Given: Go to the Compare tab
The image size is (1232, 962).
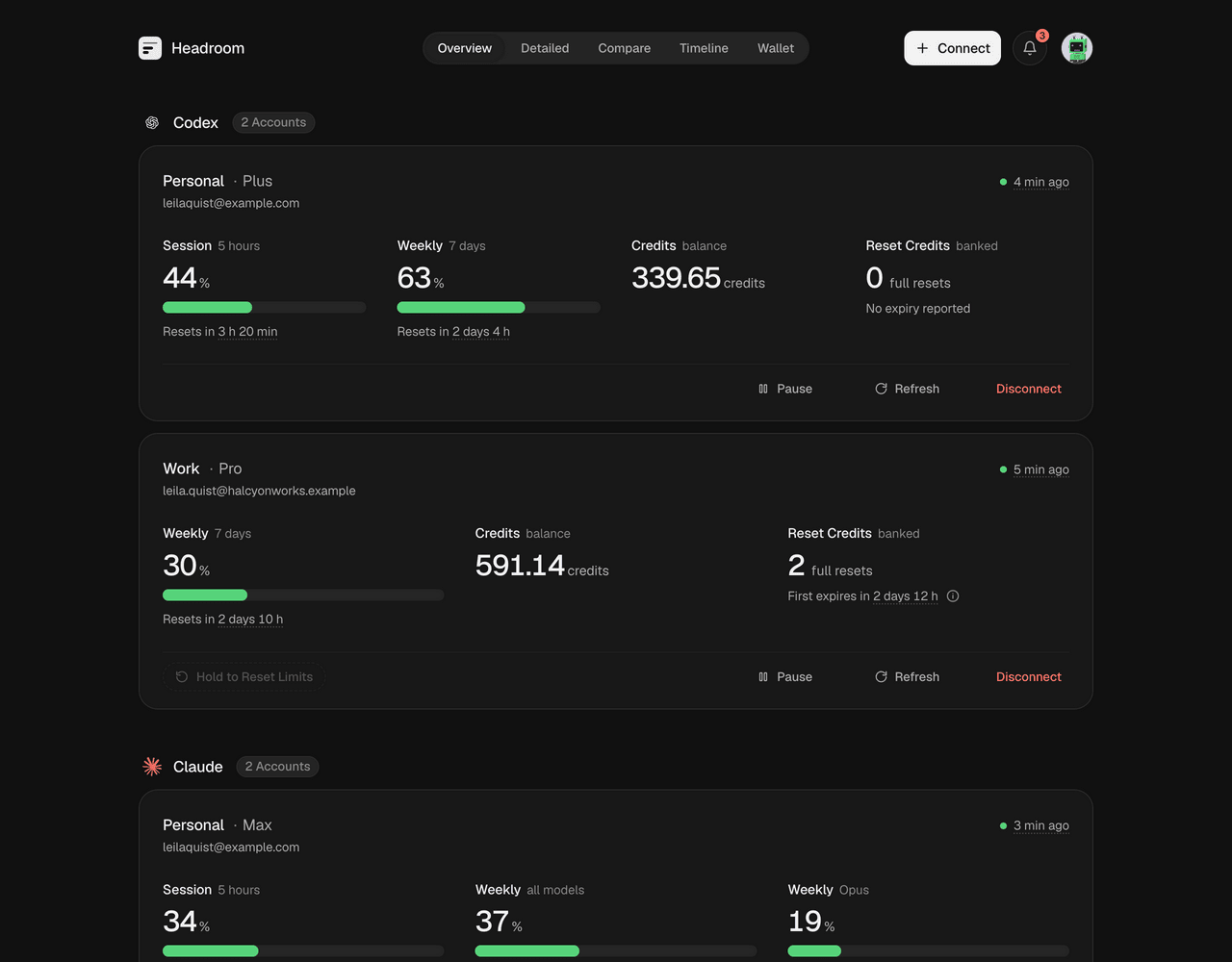Looking at the screenshot, I should [625, 48].
